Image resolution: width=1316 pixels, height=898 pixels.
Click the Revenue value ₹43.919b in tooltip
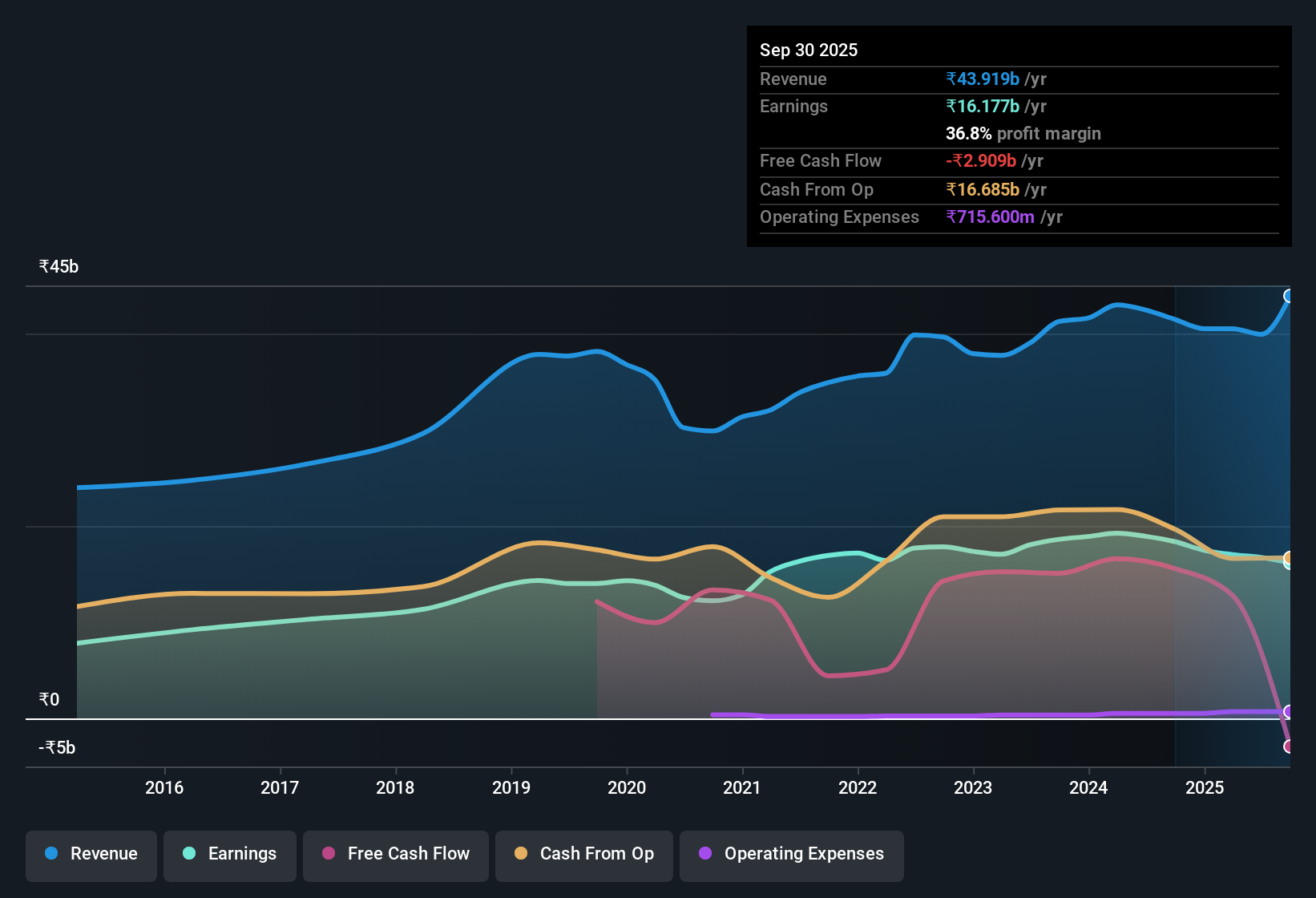(983, 79)
